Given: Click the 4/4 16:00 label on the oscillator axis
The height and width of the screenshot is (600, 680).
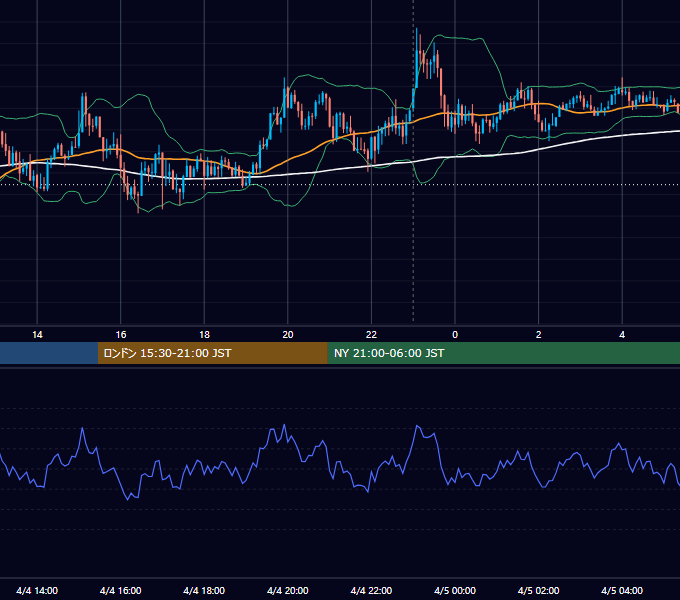Looking at the screenshot, I should [x=121, y=590].
